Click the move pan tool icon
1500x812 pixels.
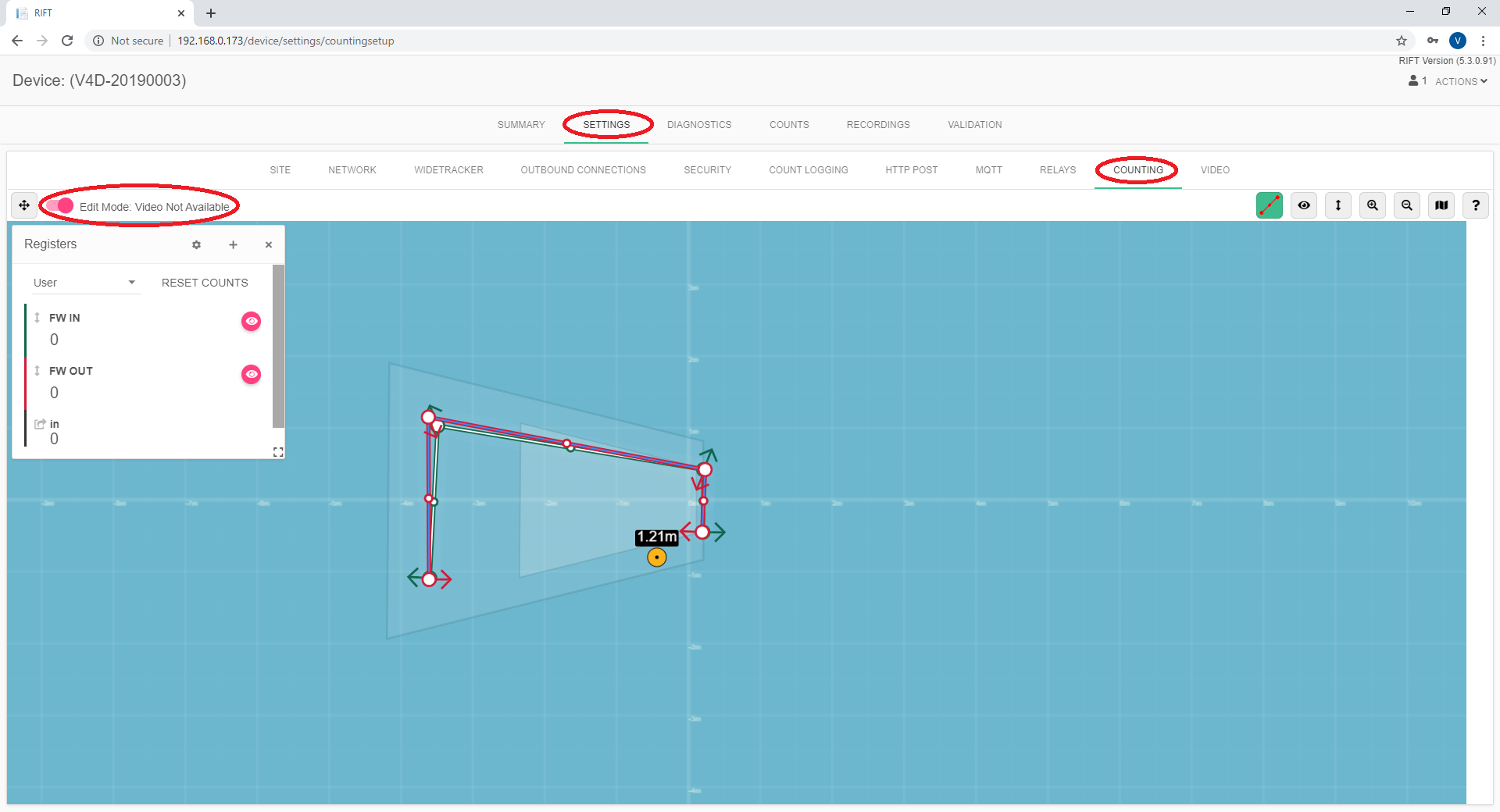coord(24,205)
